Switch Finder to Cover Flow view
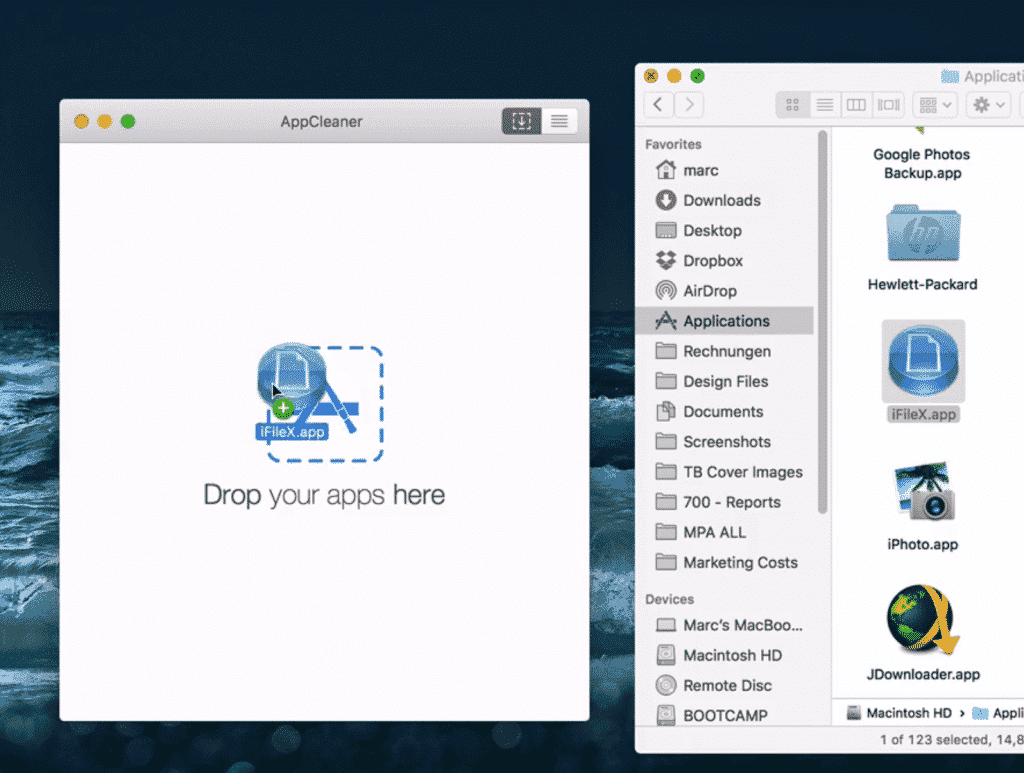This screenshot has height=773, width=1024. (888, 104)
